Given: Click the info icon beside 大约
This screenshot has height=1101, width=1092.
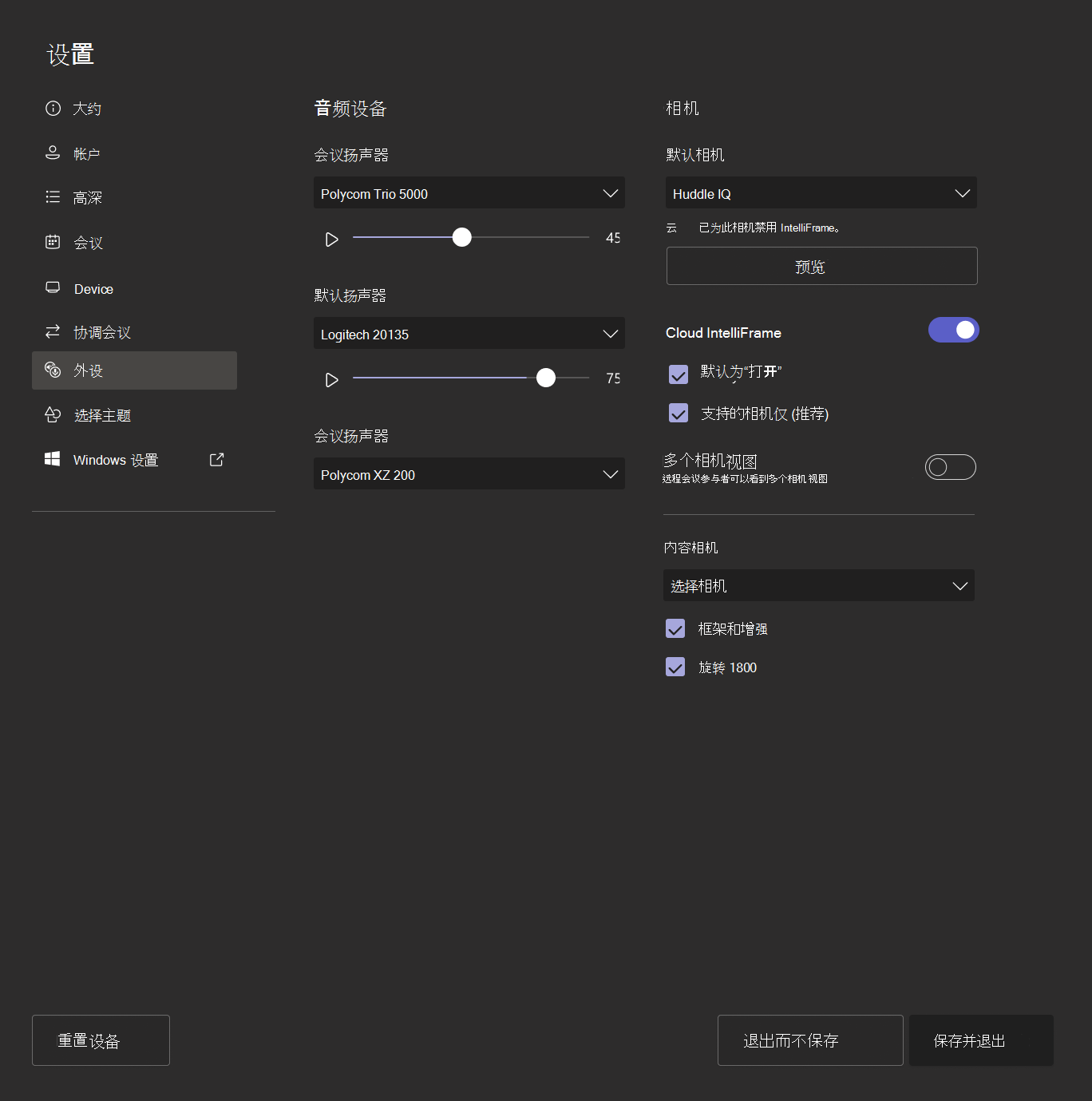Looking at the screenshot, I should [x=53, y=109].
